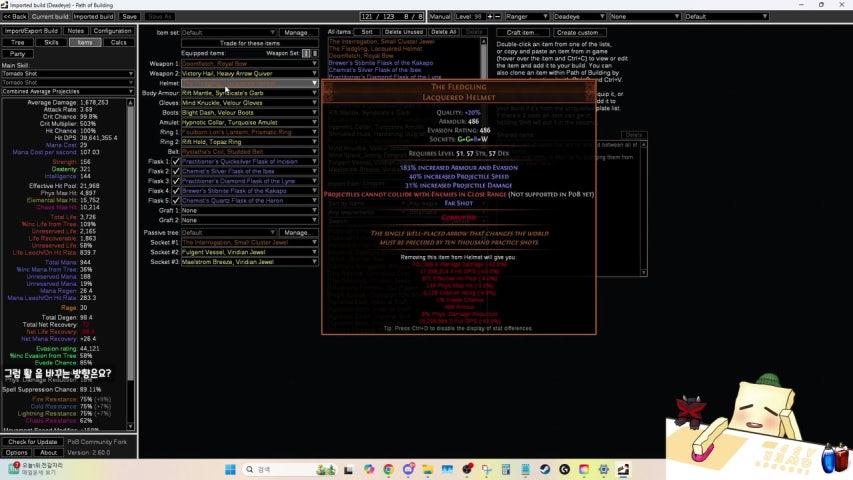Open Ring 2 Rift Hold dropdown
853x480 pixels.
pos(250,142)
